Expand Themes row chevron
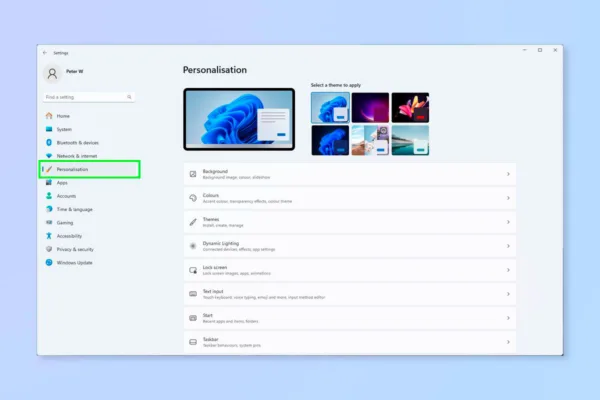Viewport: 600px width, 400px height. [x=508, y=222]
